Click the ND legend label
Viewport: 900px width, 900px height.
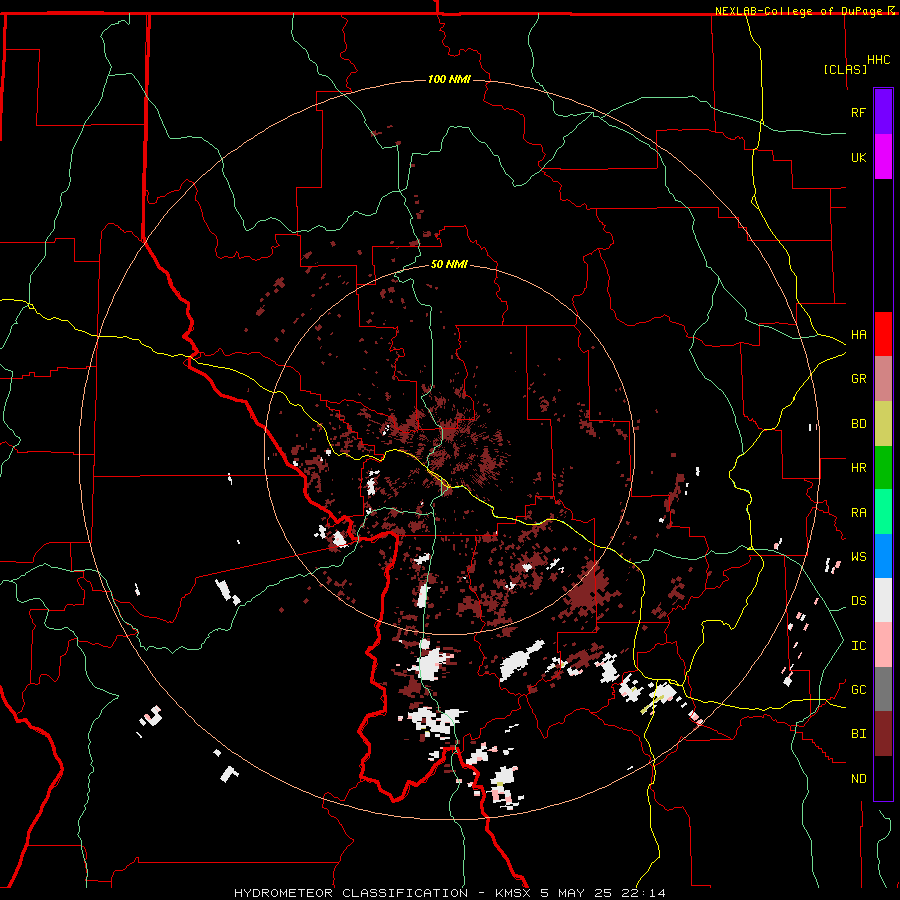[858, 779]
